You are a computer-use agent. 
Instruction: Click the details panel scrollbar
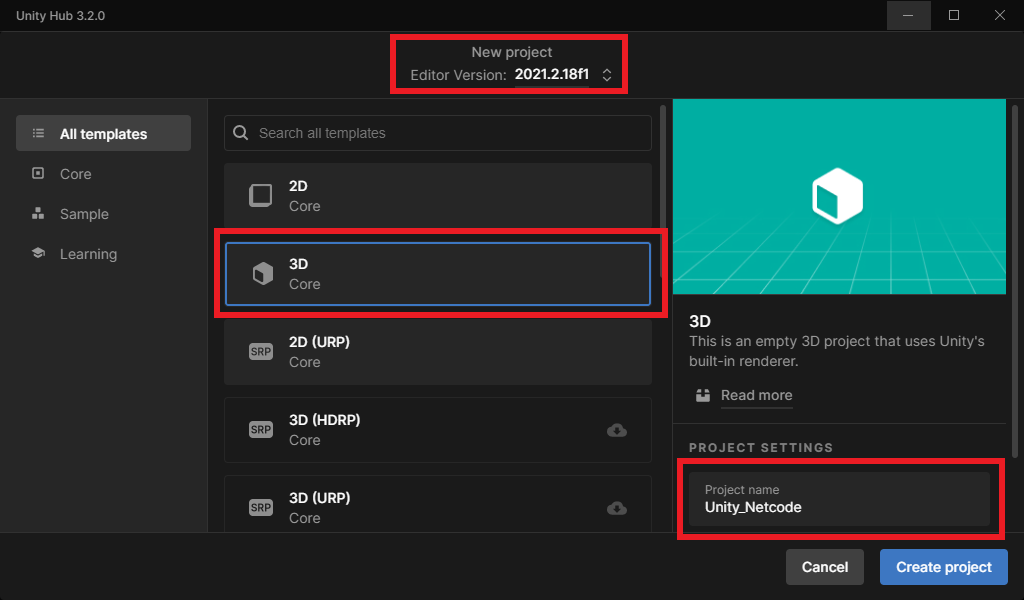(x=1014, y=281)
